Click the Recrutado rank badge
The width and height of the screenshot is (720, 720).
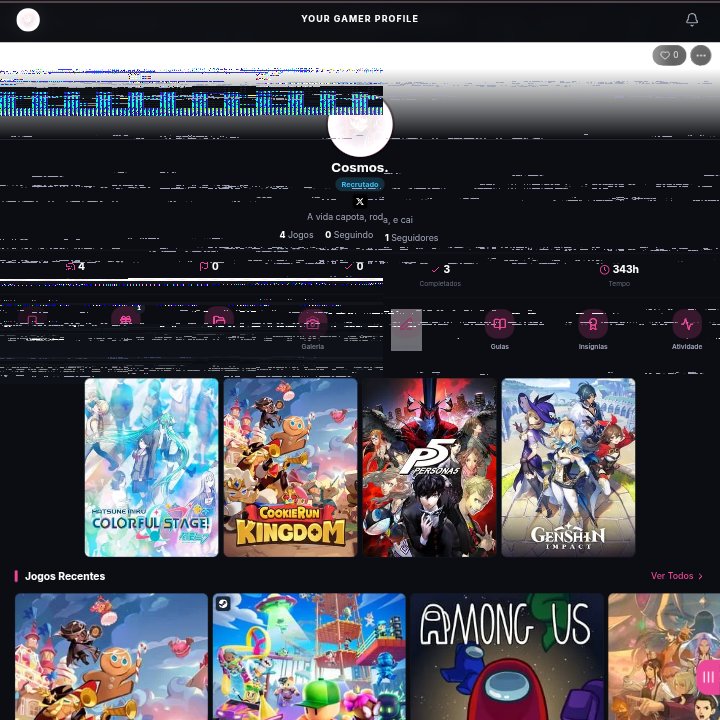coord(360,185)
